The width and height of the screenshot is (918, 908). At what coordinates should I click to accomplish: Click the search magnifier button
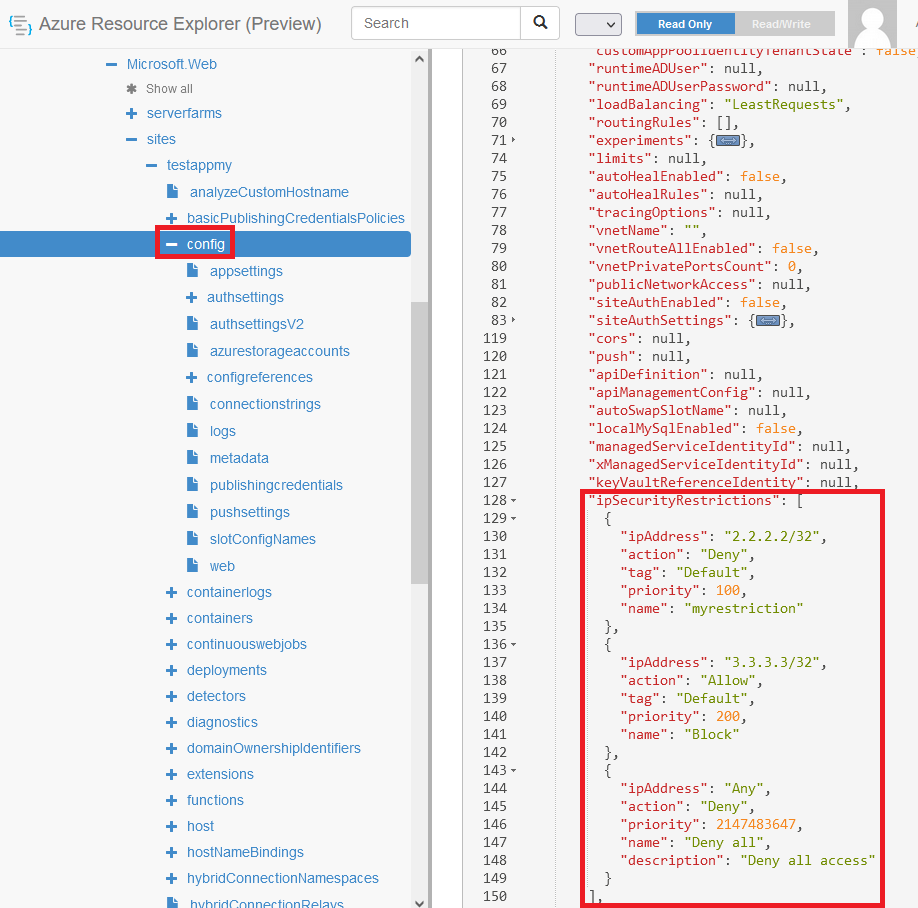coord(540,23)
